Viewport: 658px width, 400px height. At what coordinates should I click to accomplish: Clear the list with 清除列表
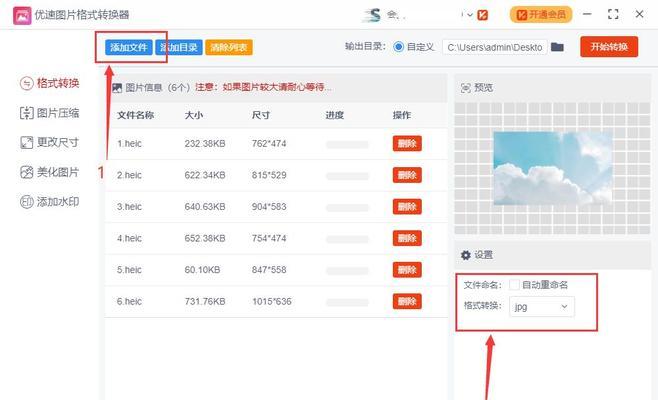point(229,47)
